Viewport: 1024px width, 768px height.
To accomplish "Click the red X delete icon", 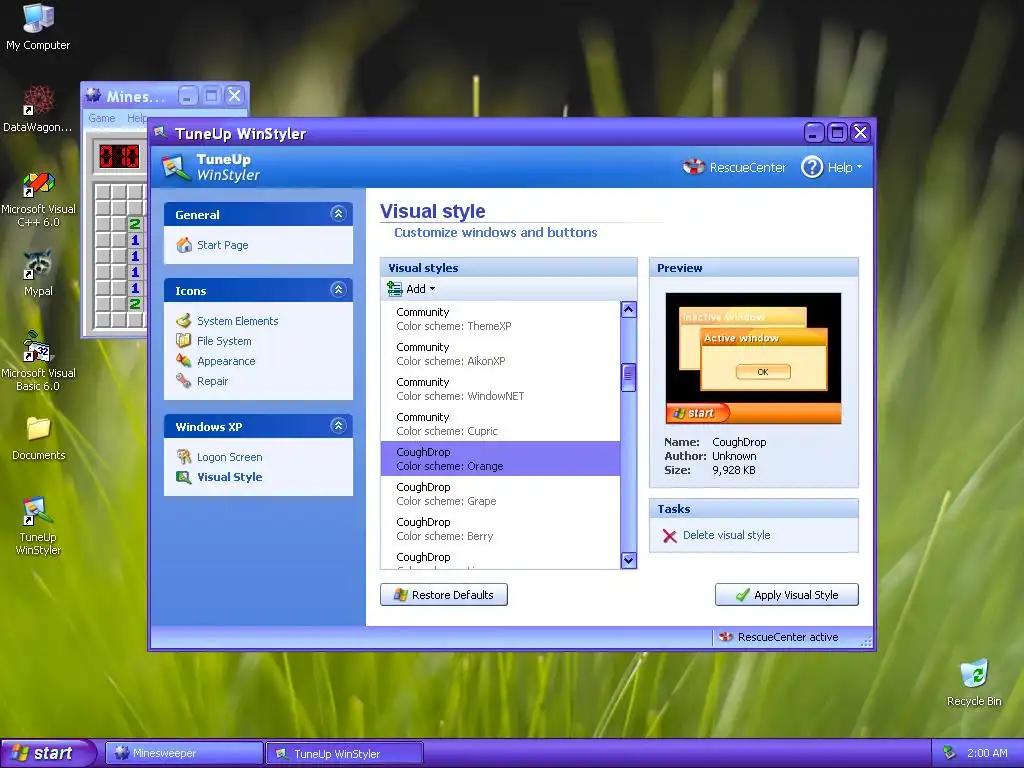I will pyautogui.click(x=669, y=536).
